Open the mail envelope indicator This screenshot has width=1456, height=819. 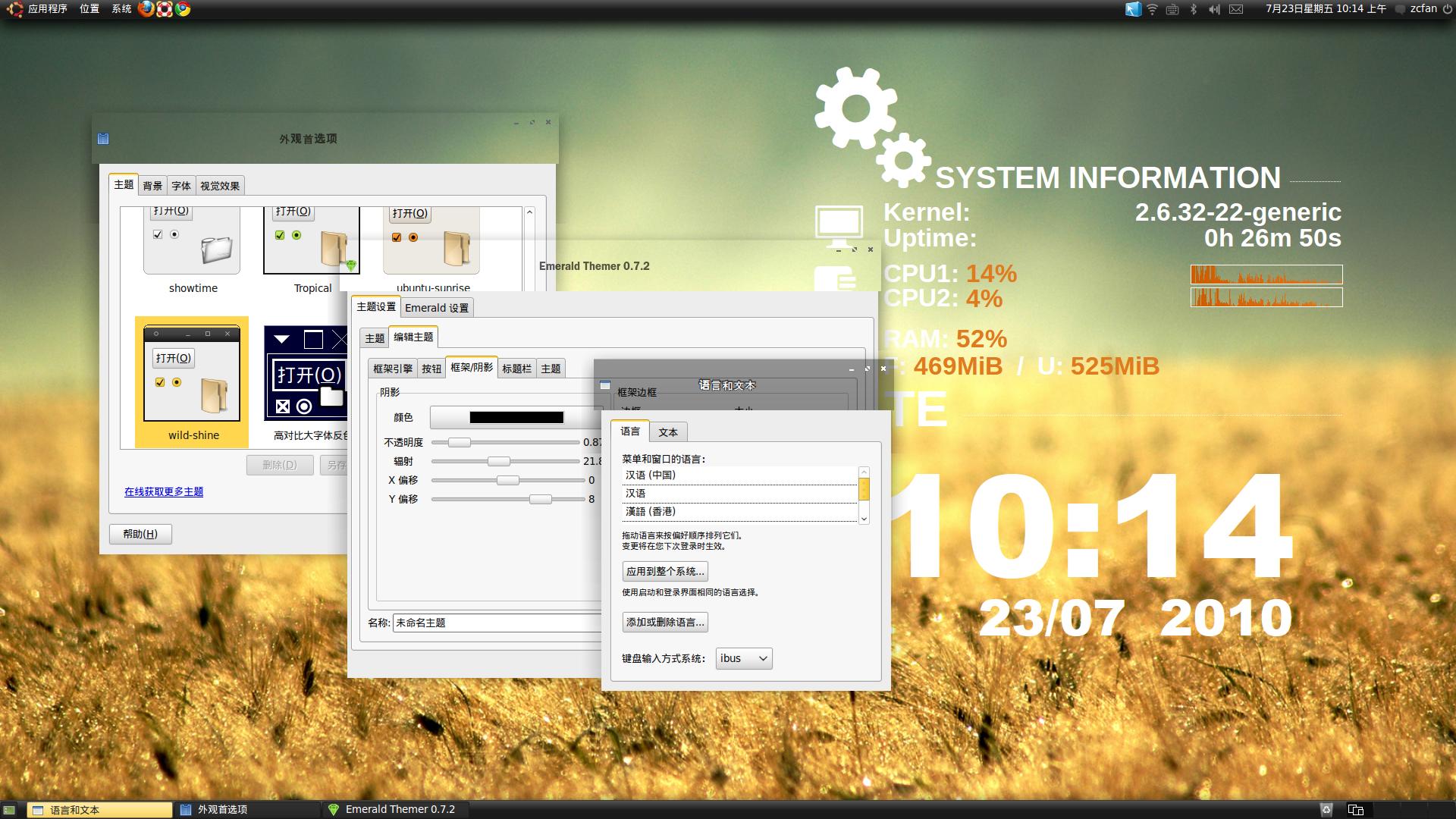coord(1236,9)
